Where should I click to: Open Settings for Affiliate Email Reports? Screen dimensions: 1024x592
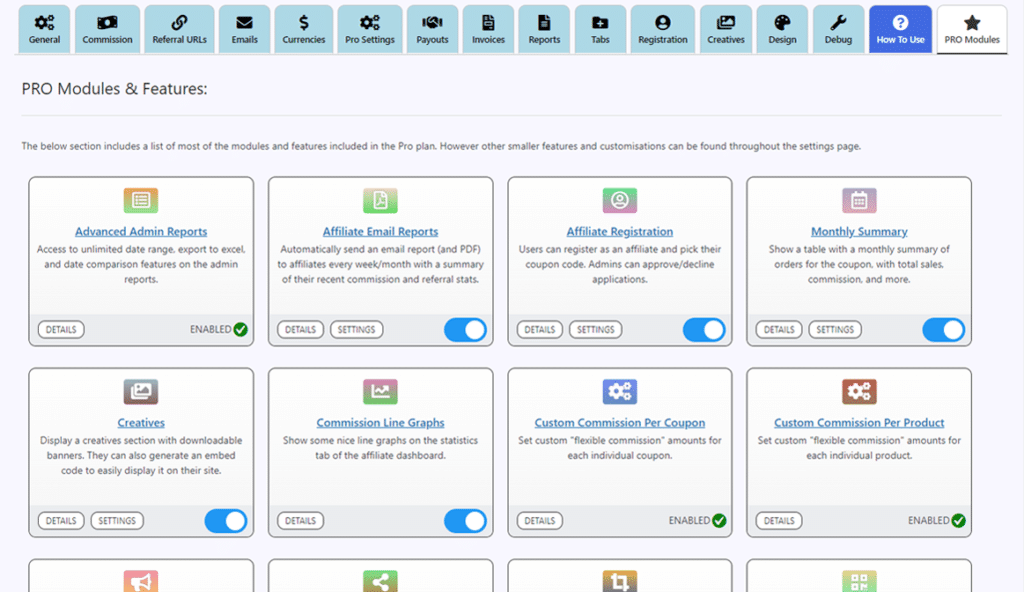point(356,330)
